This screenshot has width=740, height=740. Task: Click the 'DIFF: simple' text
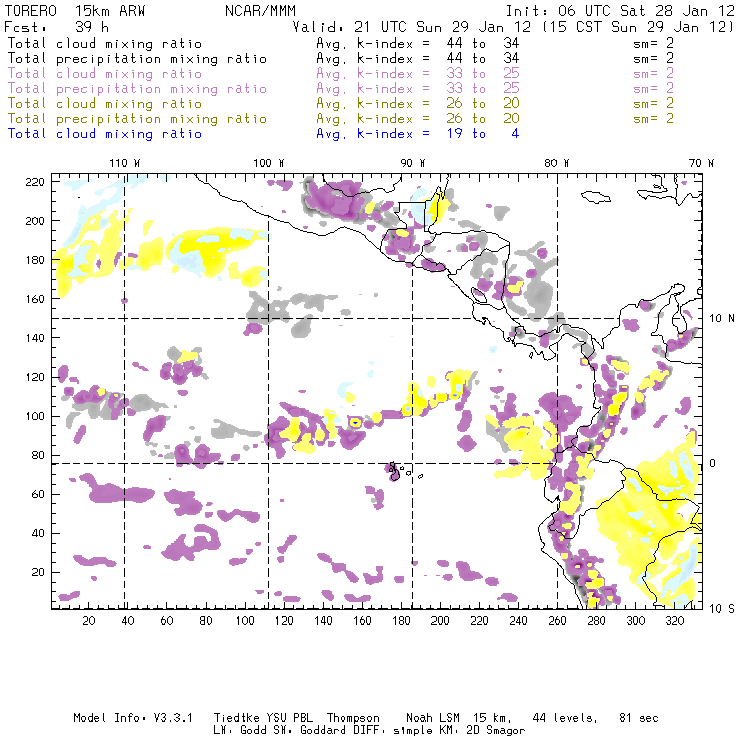[393, 731]
